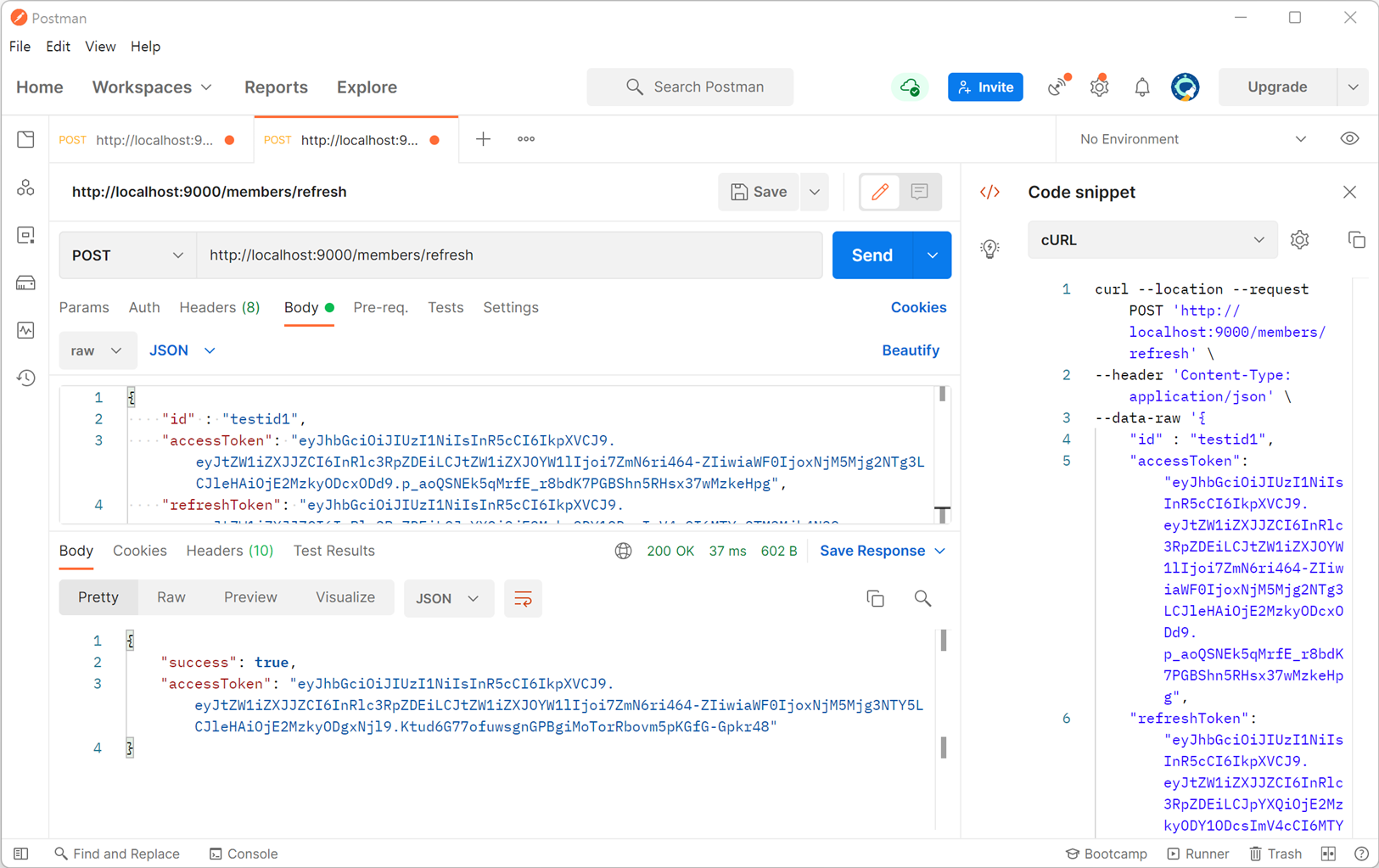Open Monitors sidebar icon

(x=25, y=330)
